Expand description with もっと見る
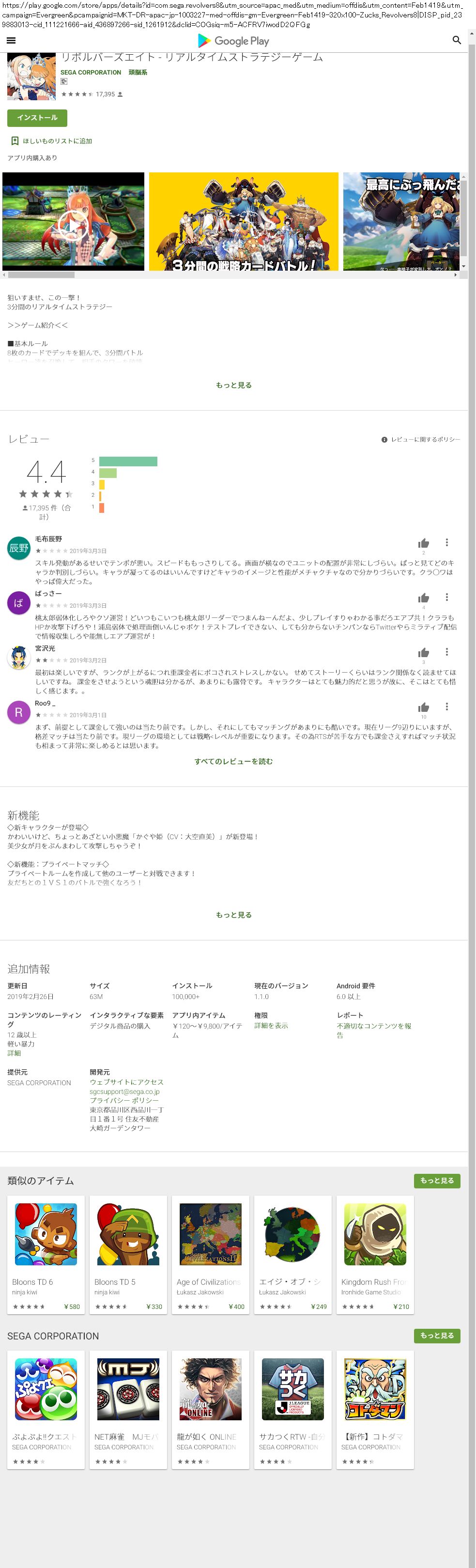Viewport: 476px width, 1568px height. coord(234,385)
